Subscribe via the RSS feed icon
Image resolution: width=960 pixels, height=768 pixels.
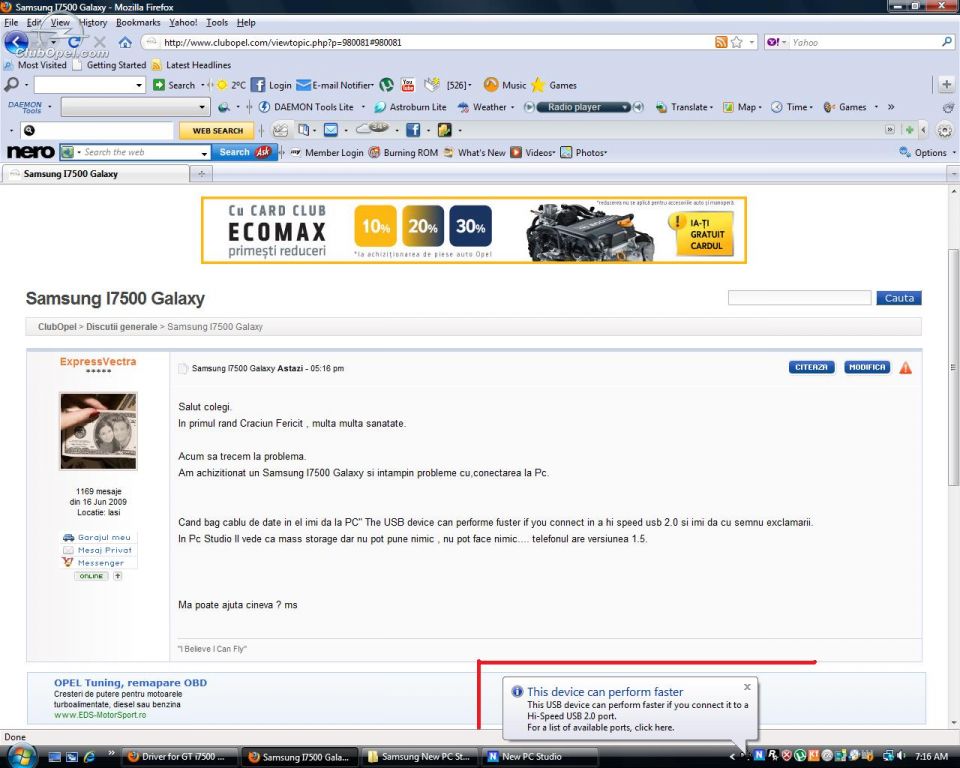click(x=721, y=42)
